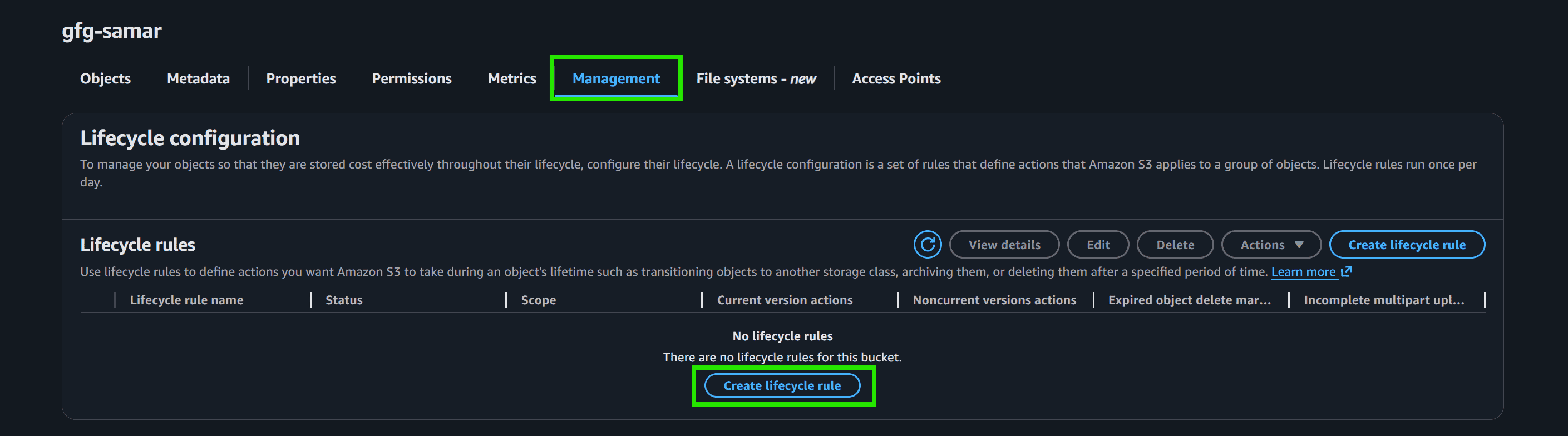The image size is (1568, 436).
Task: Follow the Learn more link
Action: (1303, 272)
